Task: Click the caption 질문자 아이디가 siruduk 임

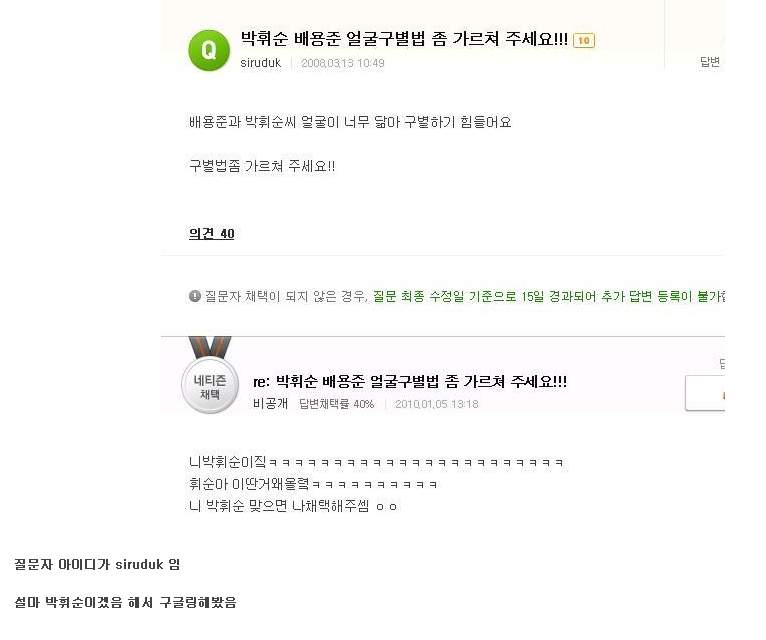Action: point(97,565)
